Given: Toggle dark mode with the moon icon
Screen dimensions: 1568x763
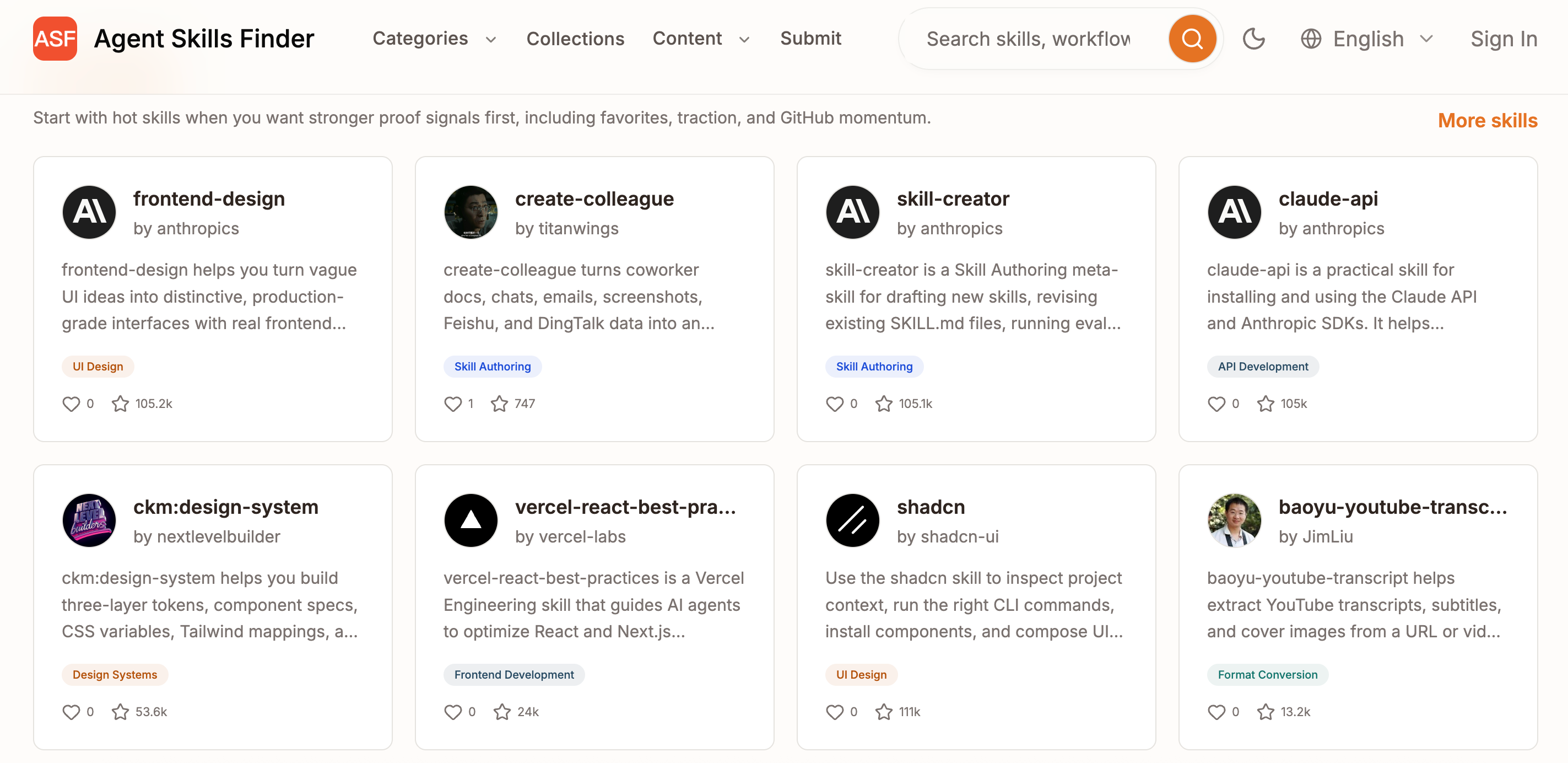Looking at the screenshot, I should [1253, 39].
